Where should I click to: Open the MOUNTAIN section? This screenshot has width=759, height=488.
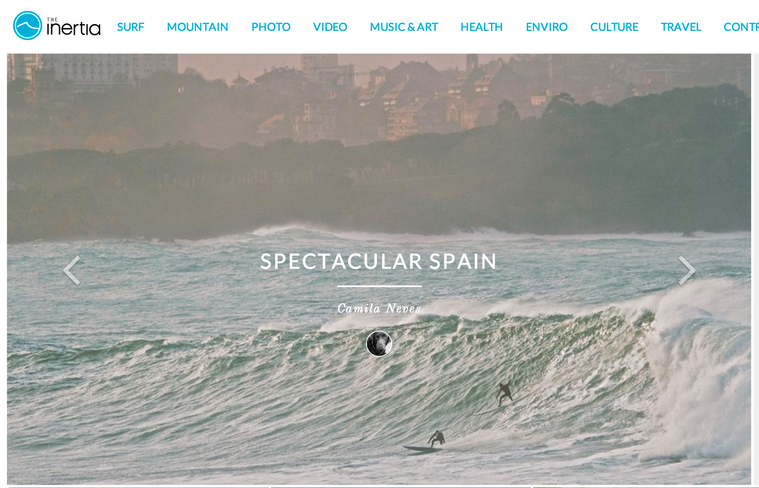click(x=197, y=27)
